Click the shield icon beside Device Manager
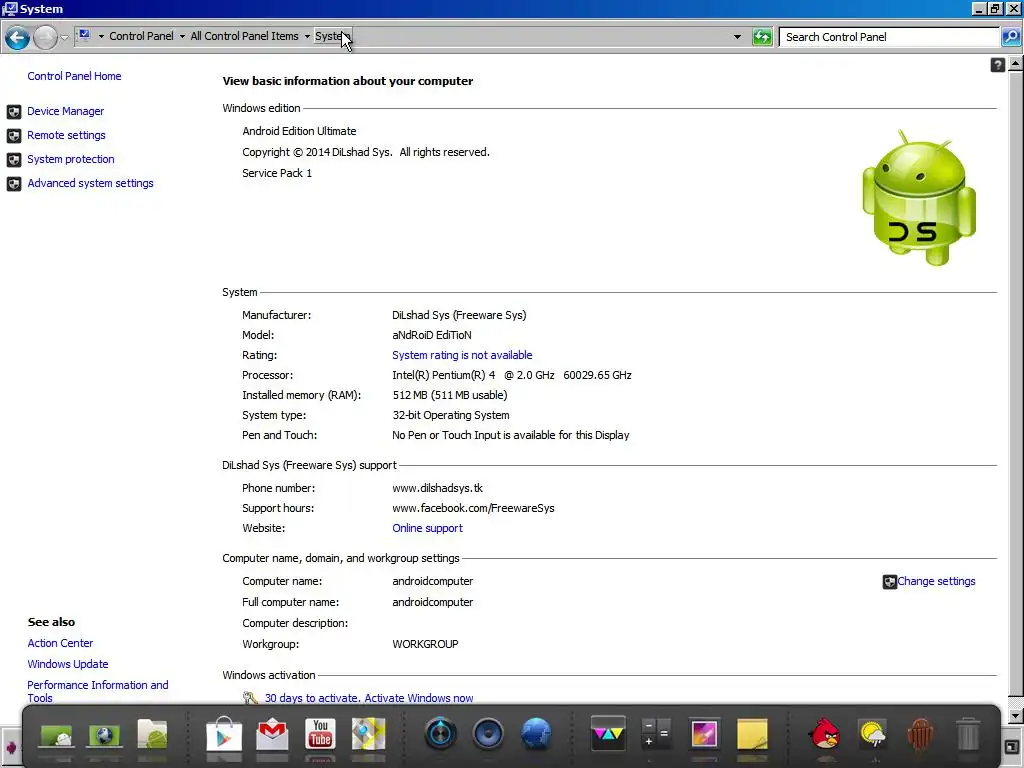This screenshot has width=1024, height=768. click(14, 112)
